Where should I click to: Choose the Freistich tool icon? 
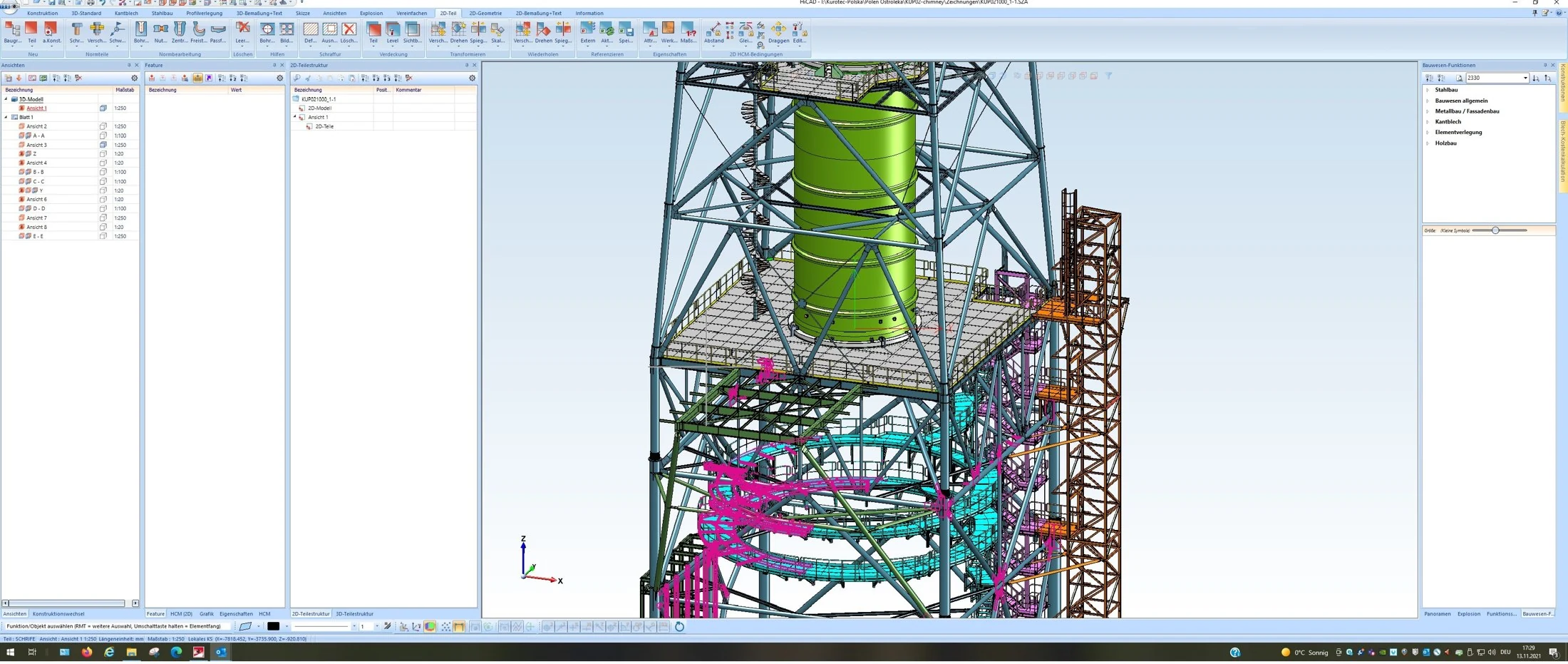[198, 33]
